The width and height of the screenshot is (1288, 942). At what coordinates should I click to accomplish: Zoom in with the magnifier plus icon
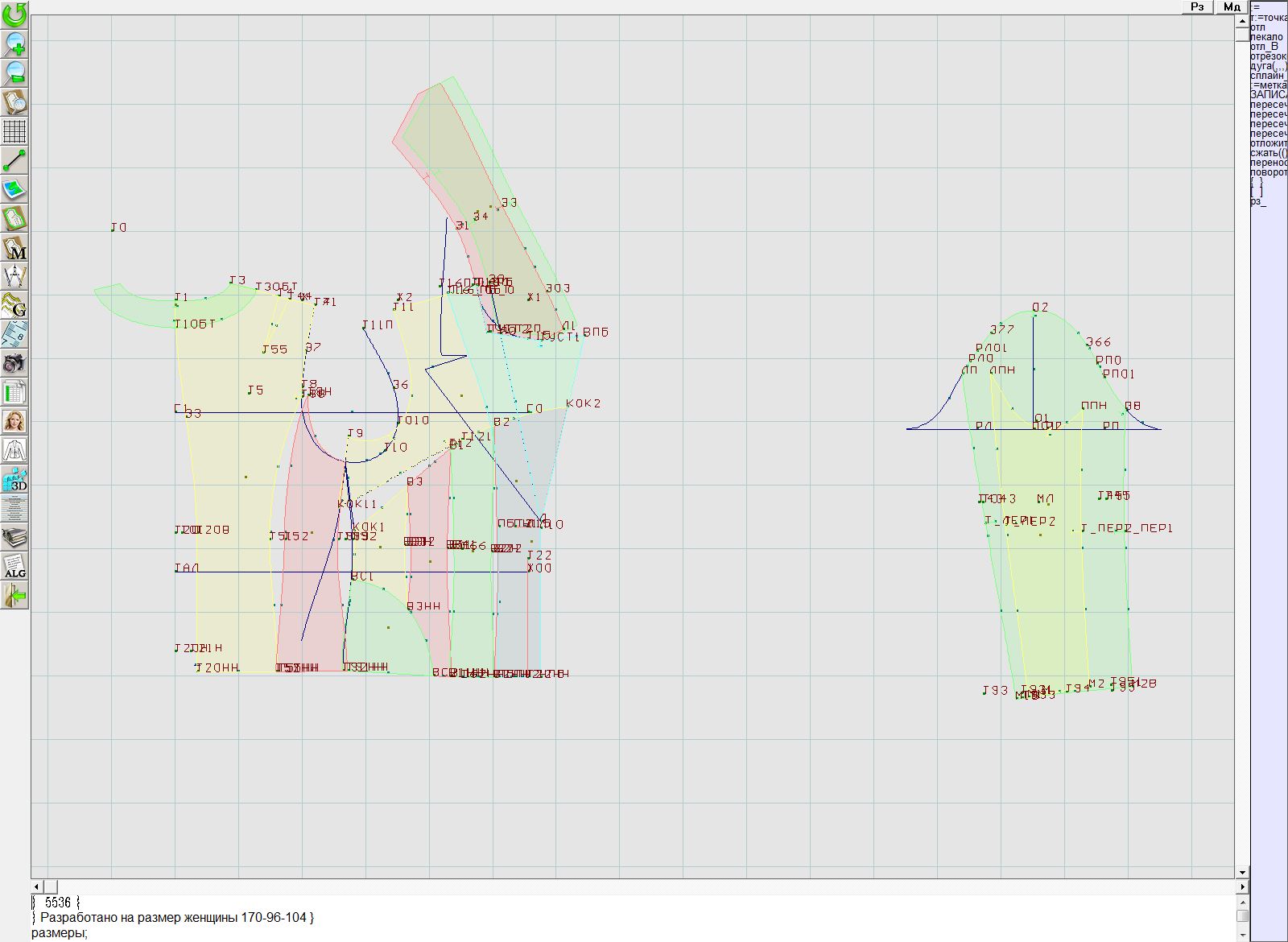pyautogui.click(x=14, y=43)
